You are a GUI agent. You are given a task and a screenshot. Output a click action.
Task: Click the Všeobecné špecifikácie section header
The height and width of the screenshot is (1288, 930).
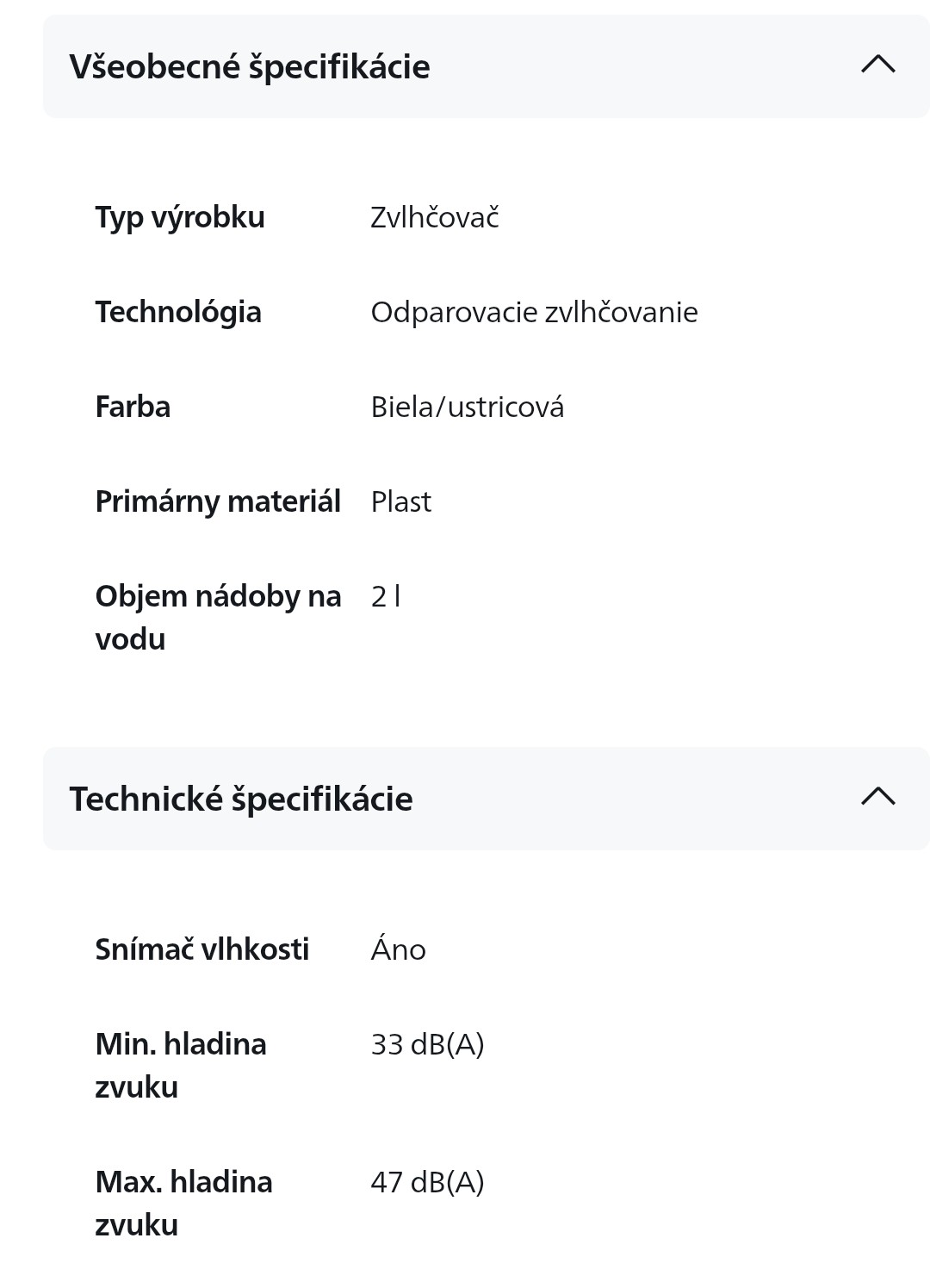pyautogui.click(x=487, y=66)
